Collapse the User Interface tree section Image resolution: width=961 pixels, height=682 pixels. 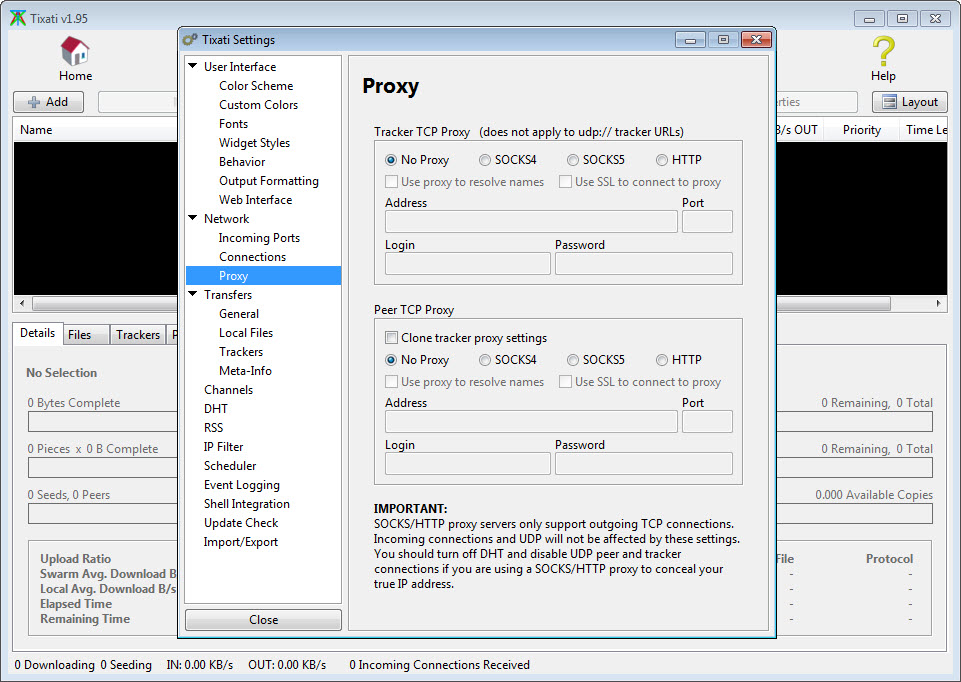coord(193,66)
